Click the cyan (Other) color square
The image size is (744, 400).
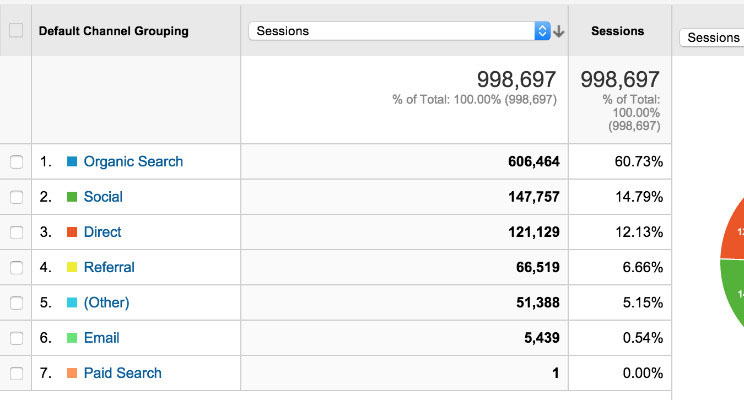72,302
